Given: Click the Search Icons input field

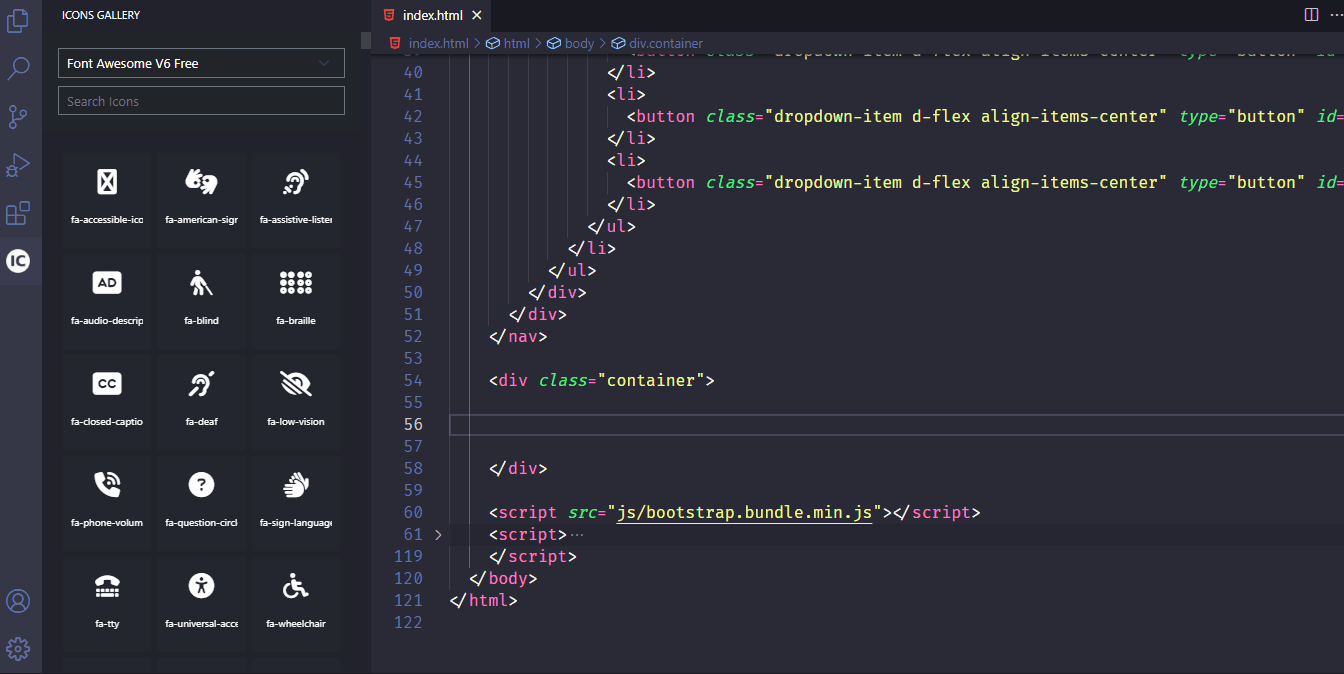Looking at the screenshot, I should [201, 101].
